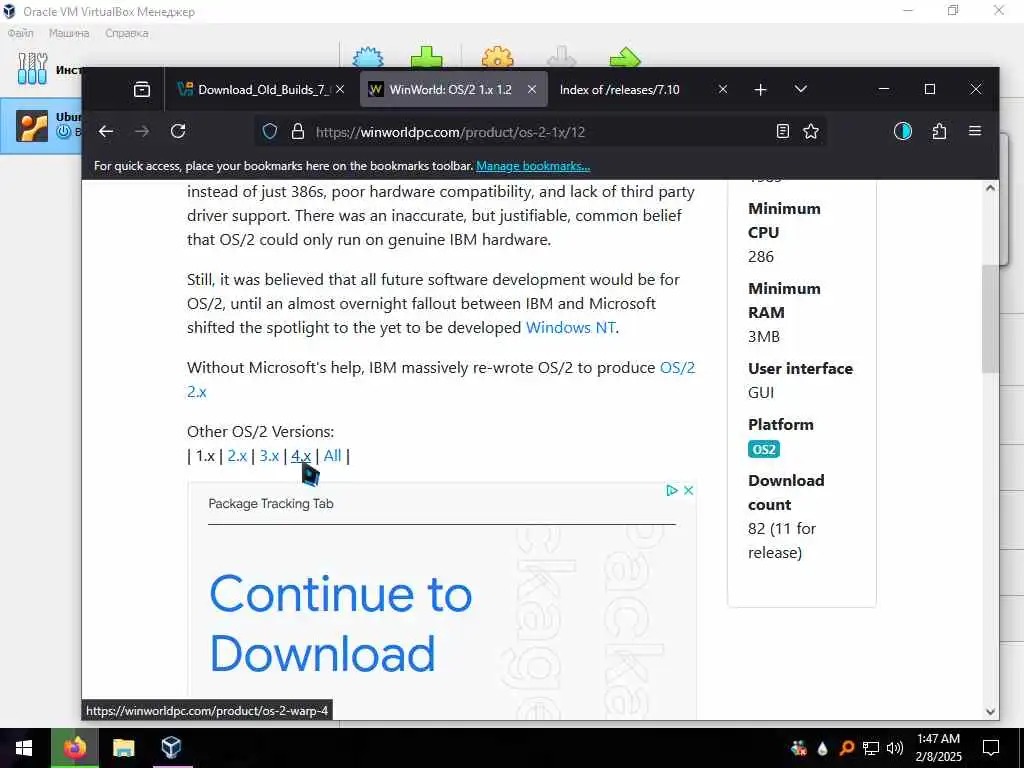Screen dimensions: 1024x768
Task: Close the Index of /releases tab
Action: [x=723, y=89]
